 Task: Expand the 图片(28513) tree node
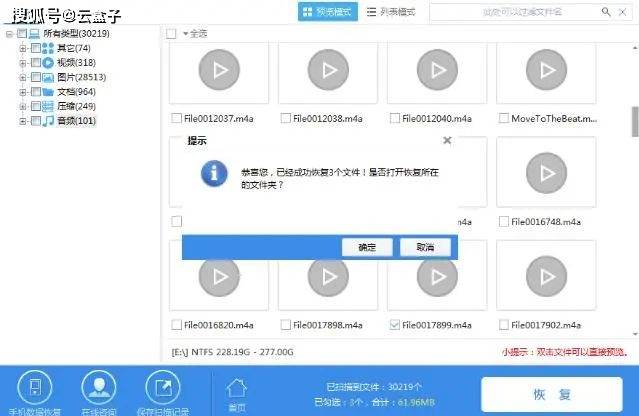tap(23, 77)
